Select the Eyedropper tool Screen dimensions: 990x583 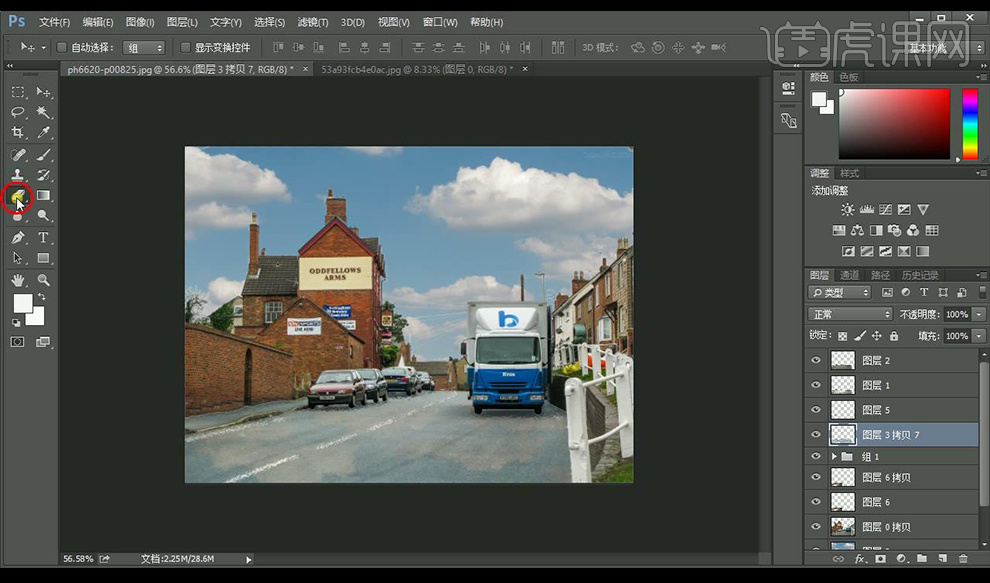(x=44, y=133)
